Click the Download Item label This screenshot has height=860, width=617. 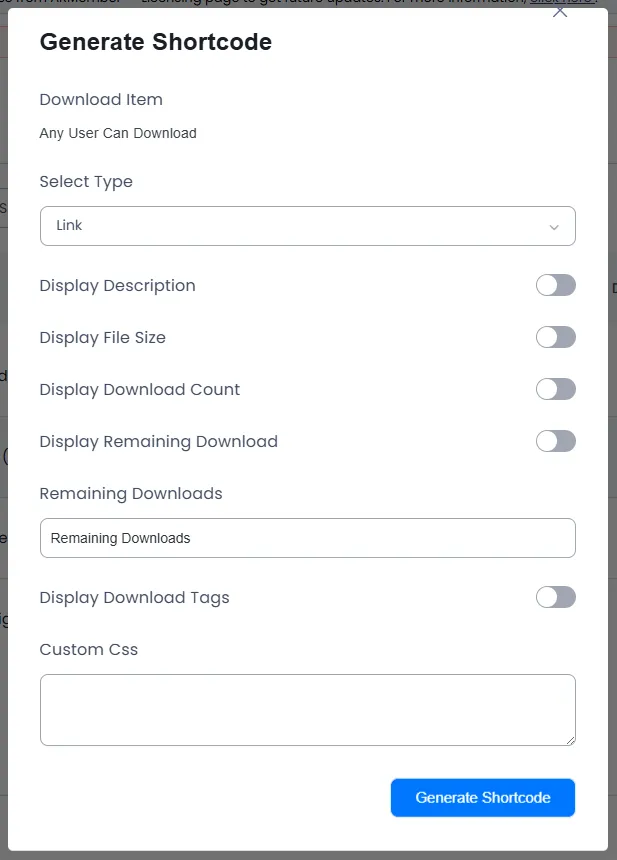pyautogui.click(x=101, y=100)
